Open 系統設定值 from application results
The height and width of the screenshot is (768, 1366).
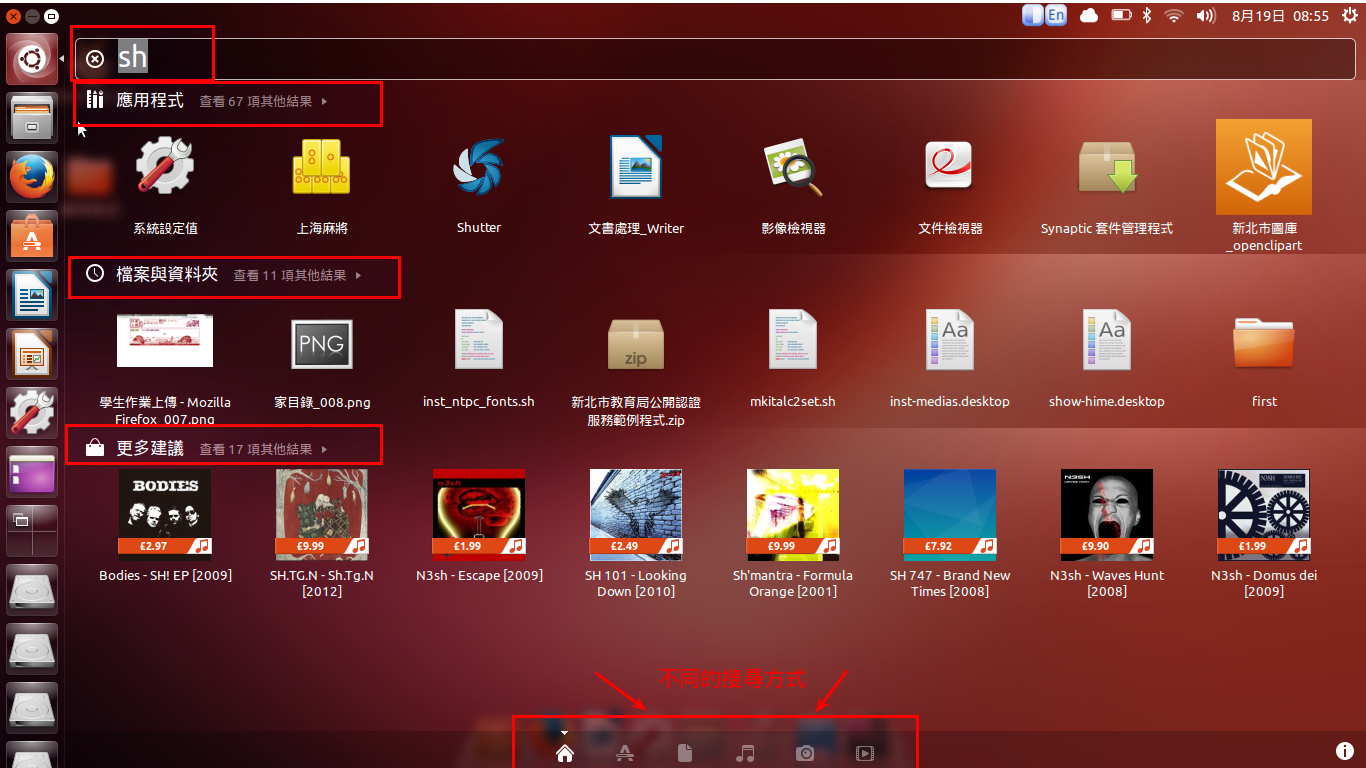tap(165, 186)
